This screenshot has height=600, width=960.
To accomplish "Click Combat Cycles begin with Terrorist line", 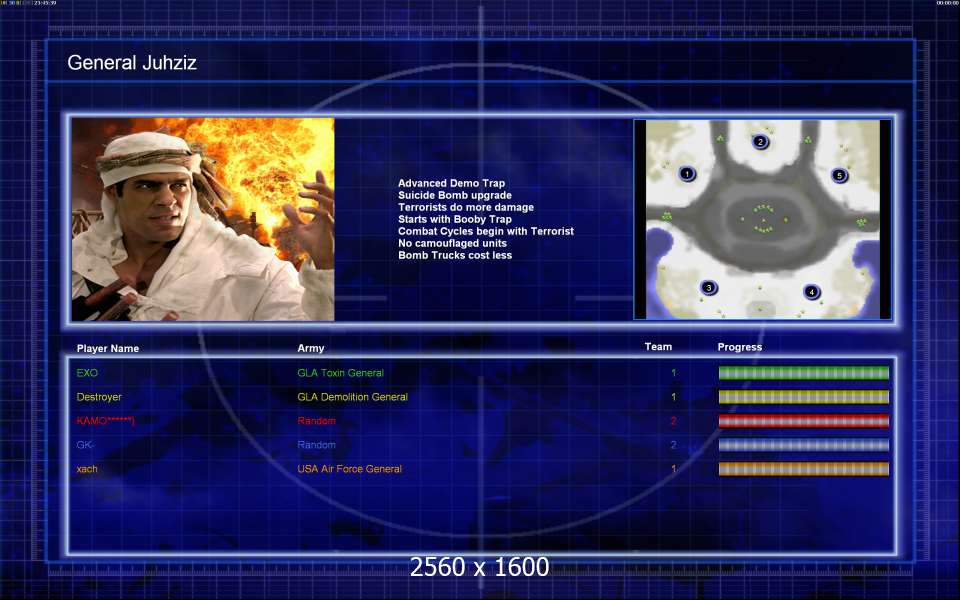I will point(486,231).
